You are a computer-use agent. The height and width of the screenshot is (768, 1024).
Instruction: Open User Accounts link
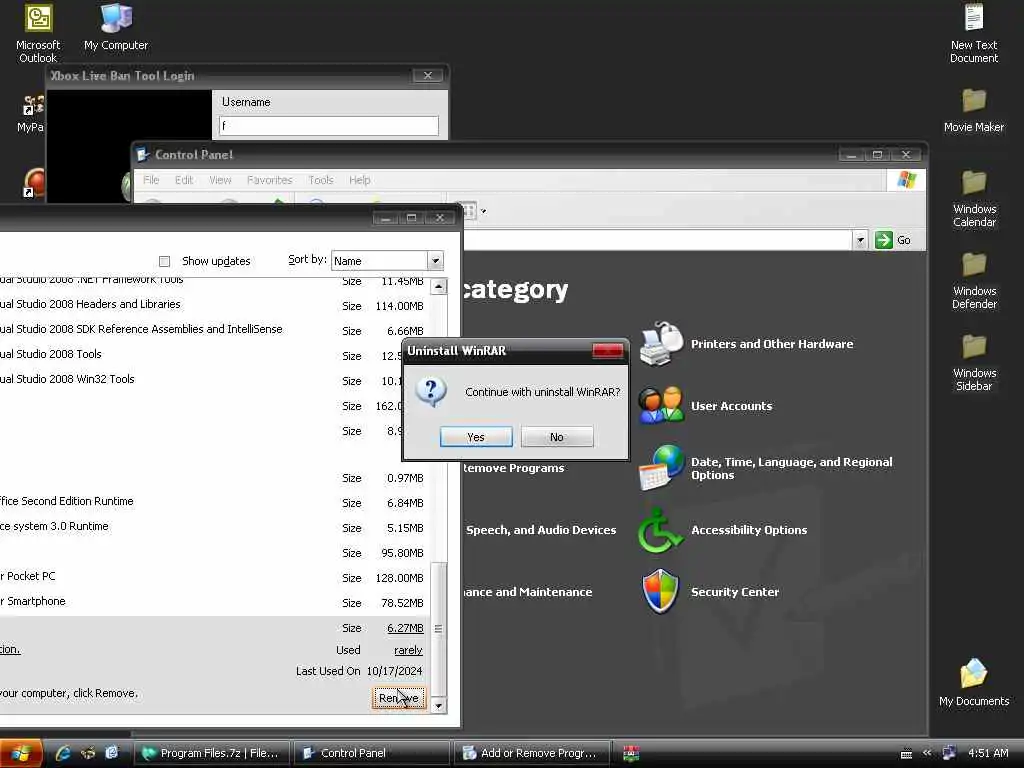(731, 406)
